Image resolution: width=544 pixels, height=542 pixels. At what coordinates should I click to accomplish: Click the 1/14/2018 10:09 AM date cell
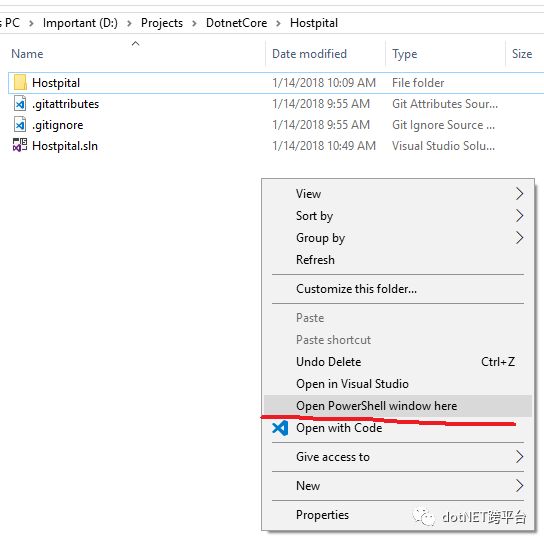pos(324,83)
